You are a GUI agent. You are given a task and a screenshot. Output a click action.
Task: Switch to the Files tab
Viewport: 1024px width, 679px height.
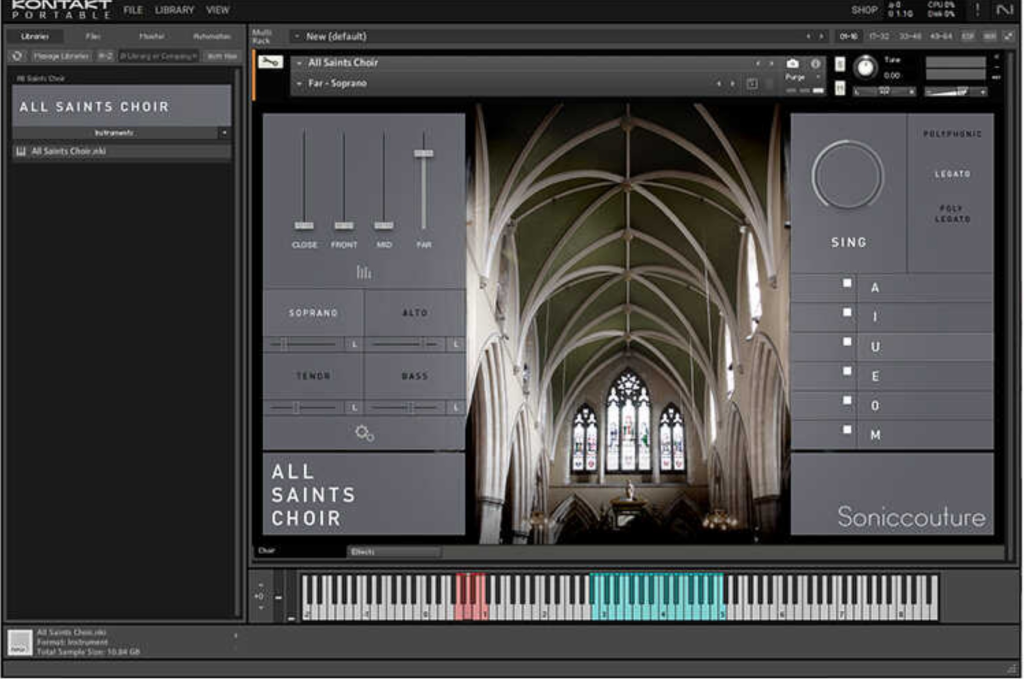[x=93, y=37]
